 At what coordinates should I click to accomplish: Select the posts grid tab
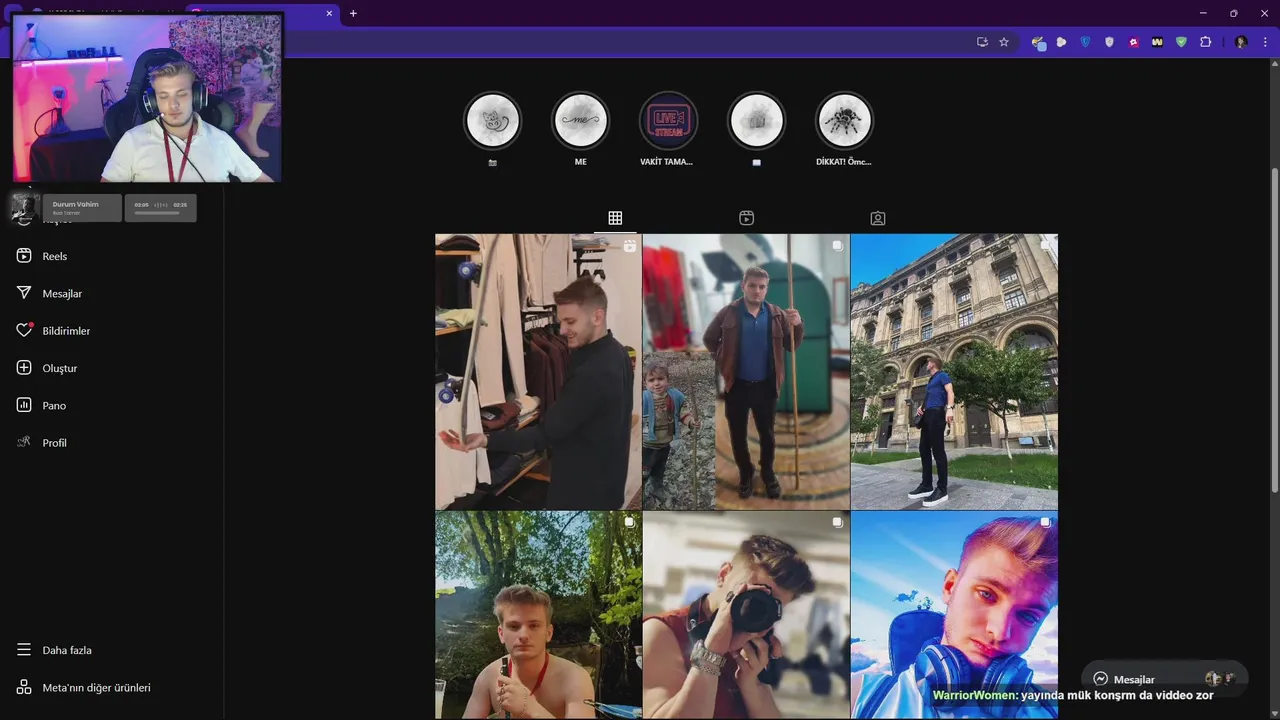[615, 218]
